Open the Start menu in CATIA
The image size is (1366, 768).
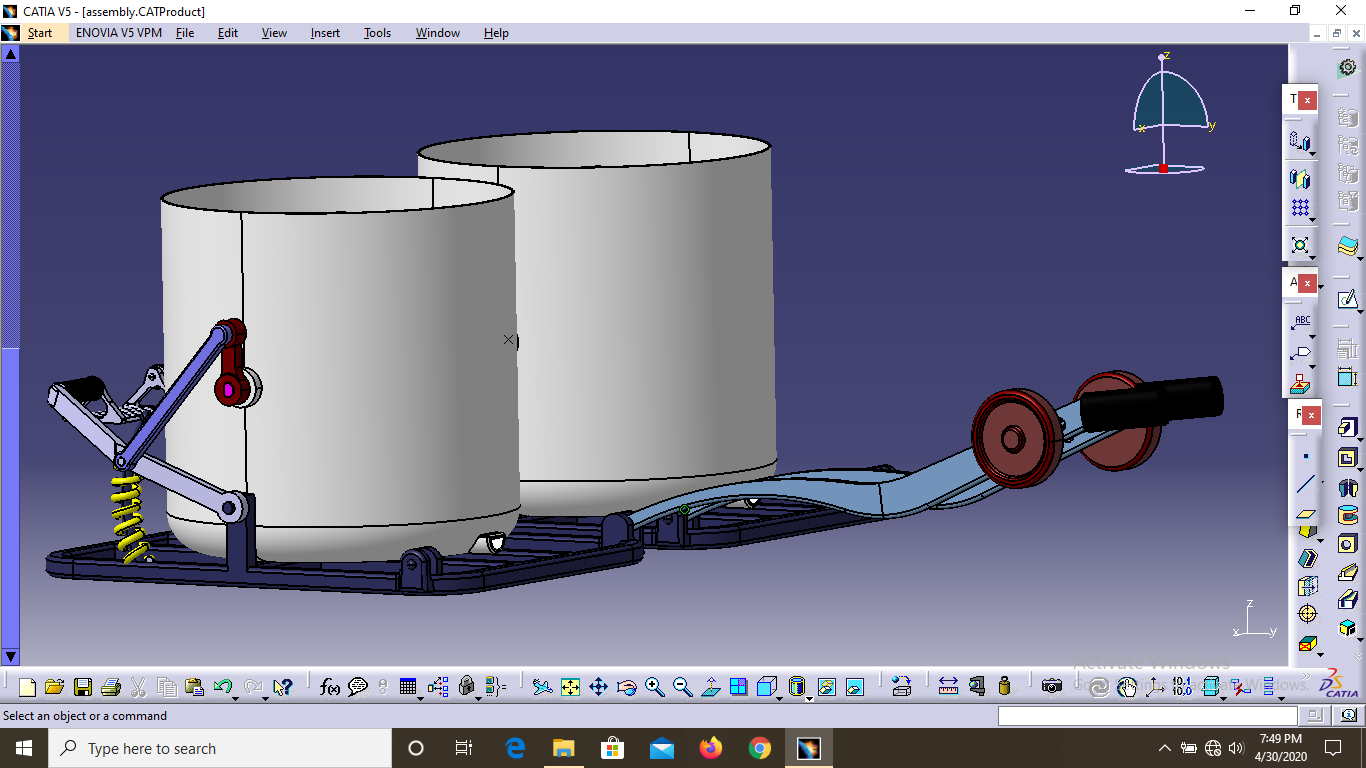40,33
